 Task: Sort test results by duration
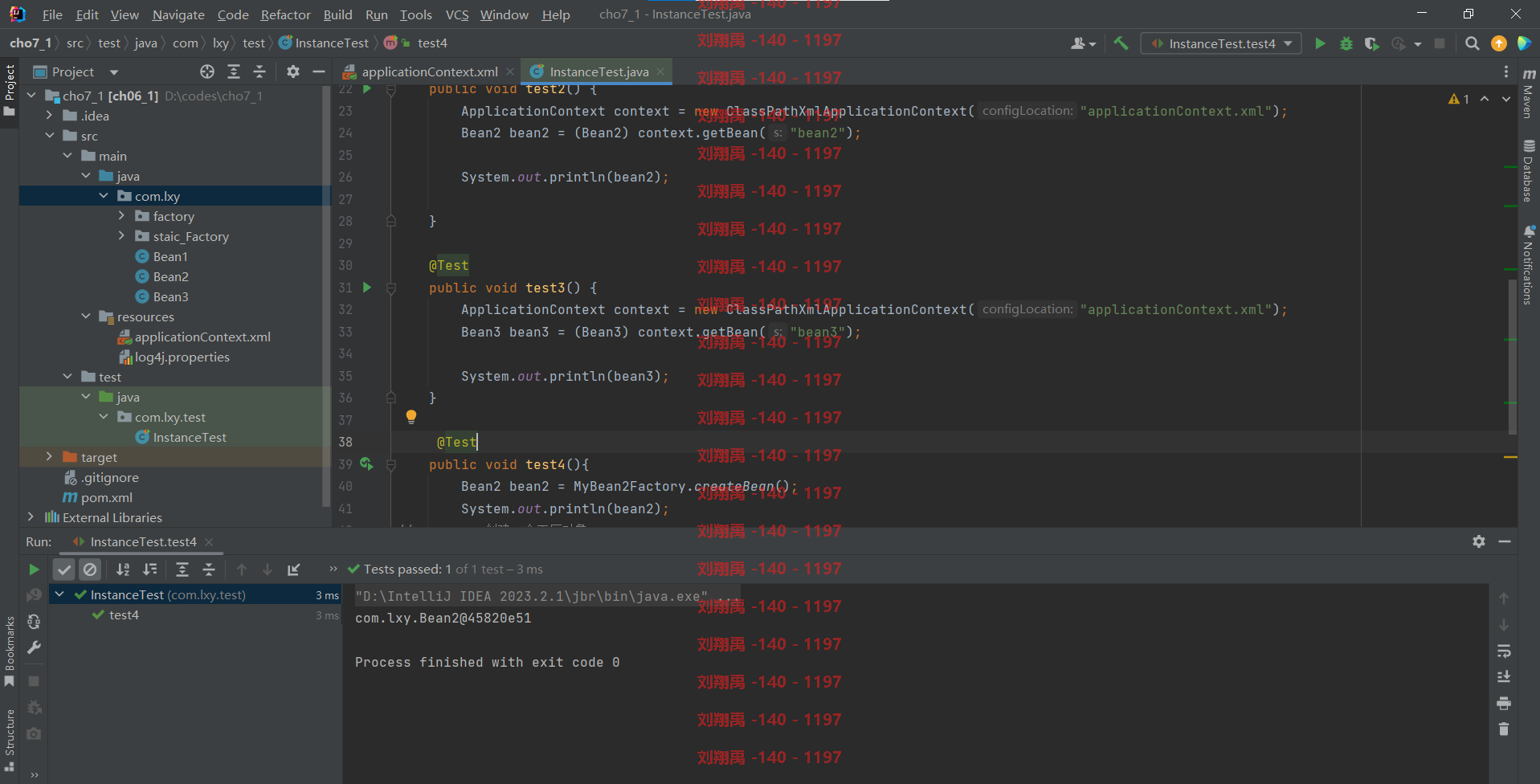[x=150, y=570]
